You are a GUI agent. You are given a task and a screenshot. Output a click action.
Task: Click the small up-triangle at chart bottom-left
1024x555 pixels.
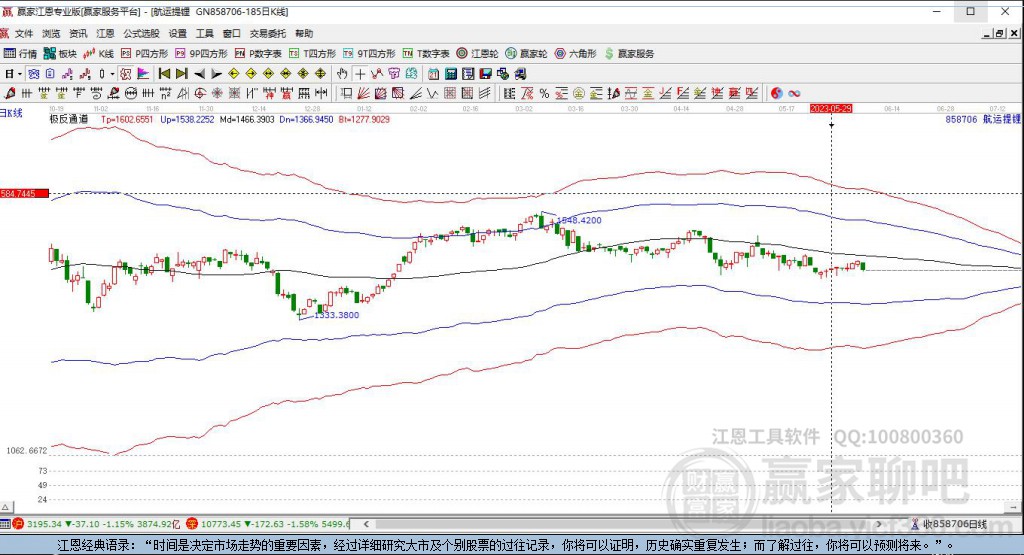[x=6, y=507]
